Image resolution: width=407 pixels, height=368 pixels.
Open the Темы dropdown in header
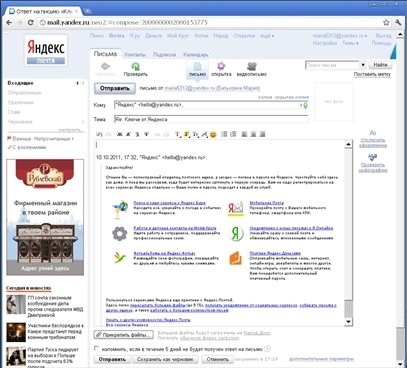coord(350,43)
